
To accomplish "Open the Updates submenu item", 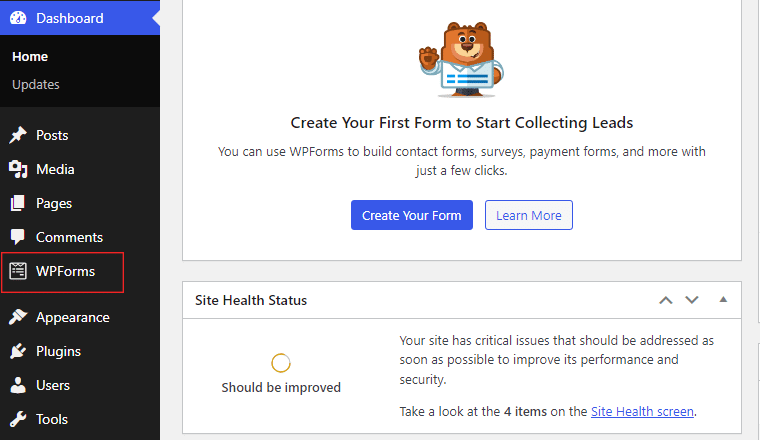I will [36, 84].
